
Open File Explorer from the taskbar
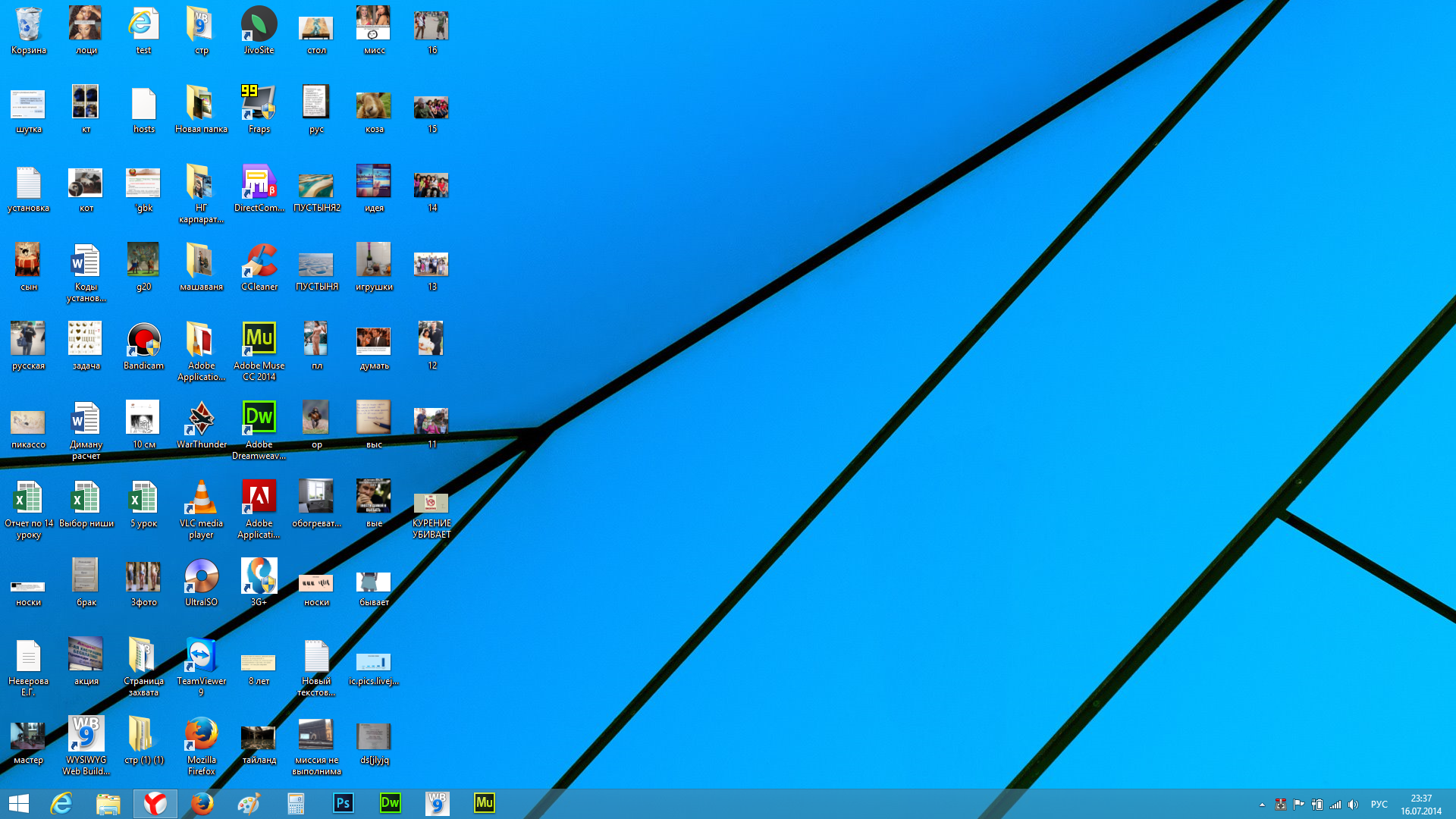108,803
